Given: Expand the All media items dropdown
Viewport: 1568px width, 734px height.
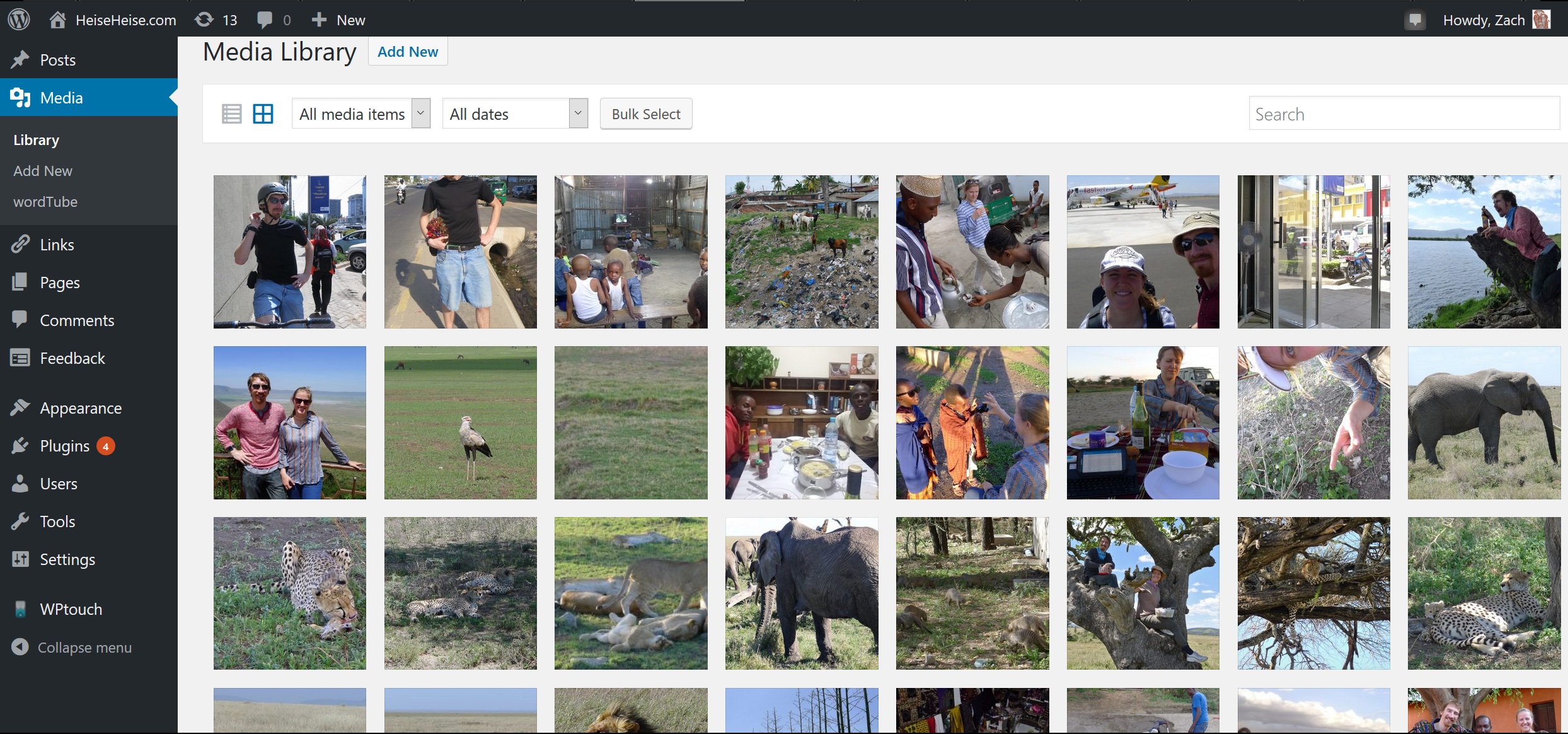Looking at the screenshot, I should tap(360, 114).
